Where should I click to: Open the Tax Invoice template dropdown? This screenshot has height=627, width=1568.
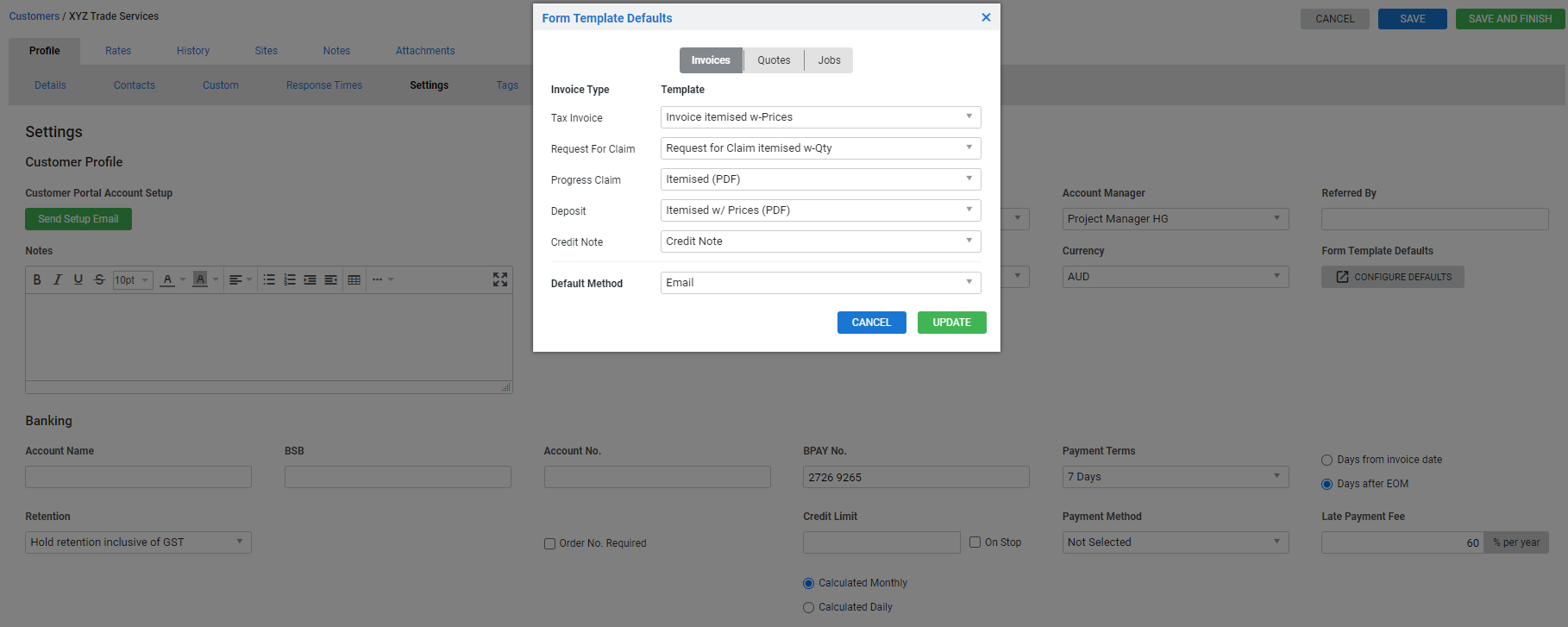tap(820, 117)
